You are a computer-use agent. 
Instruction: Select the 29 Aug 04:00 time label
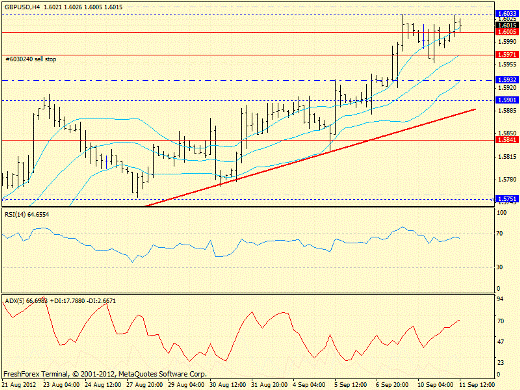186,385
